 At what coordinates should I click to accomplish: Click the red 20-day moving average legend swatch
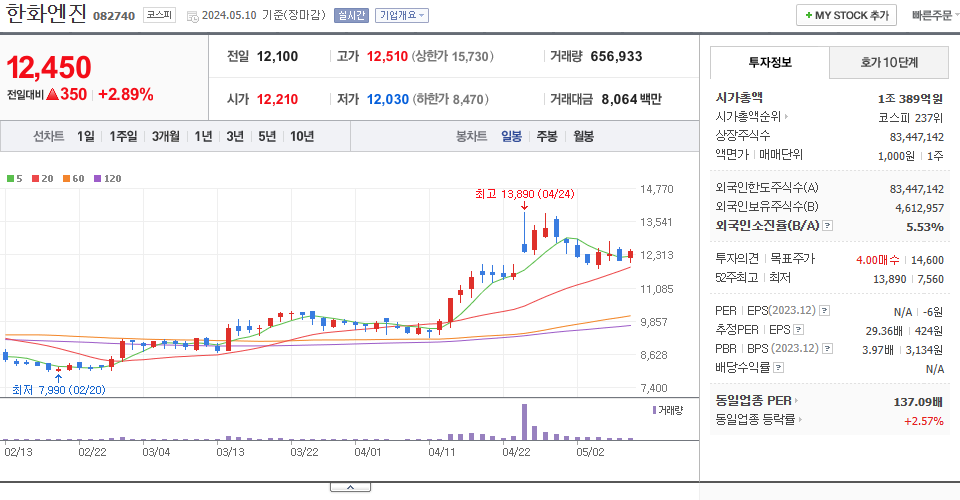point(36,179)
